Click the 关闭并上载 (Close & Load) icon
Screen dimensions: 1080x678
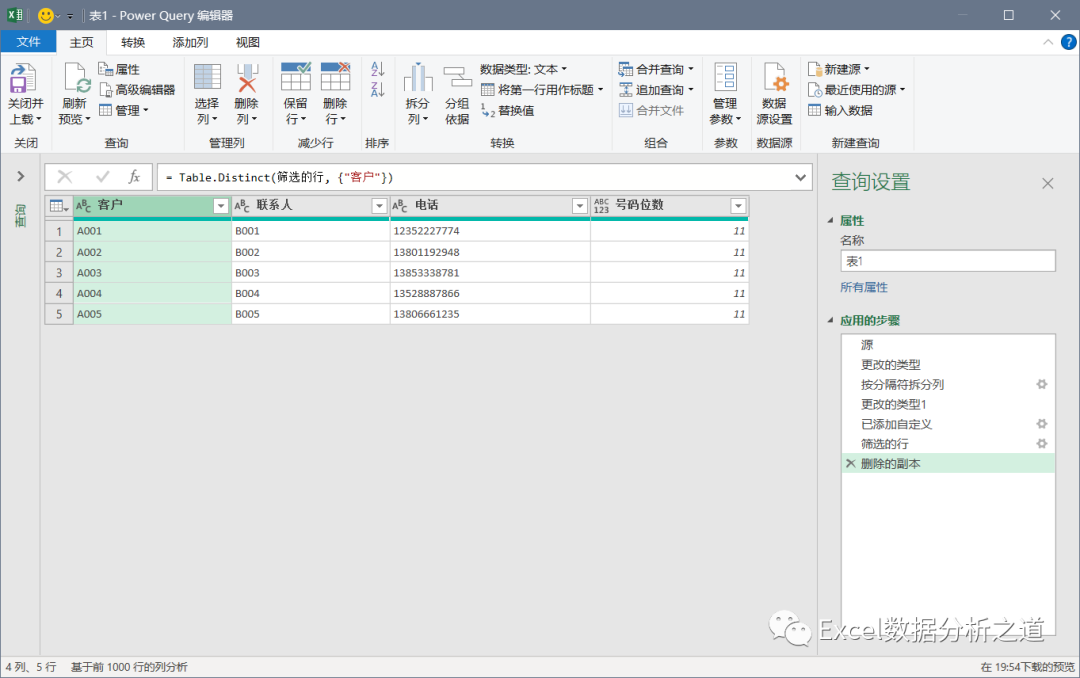[x=23, y=78]
